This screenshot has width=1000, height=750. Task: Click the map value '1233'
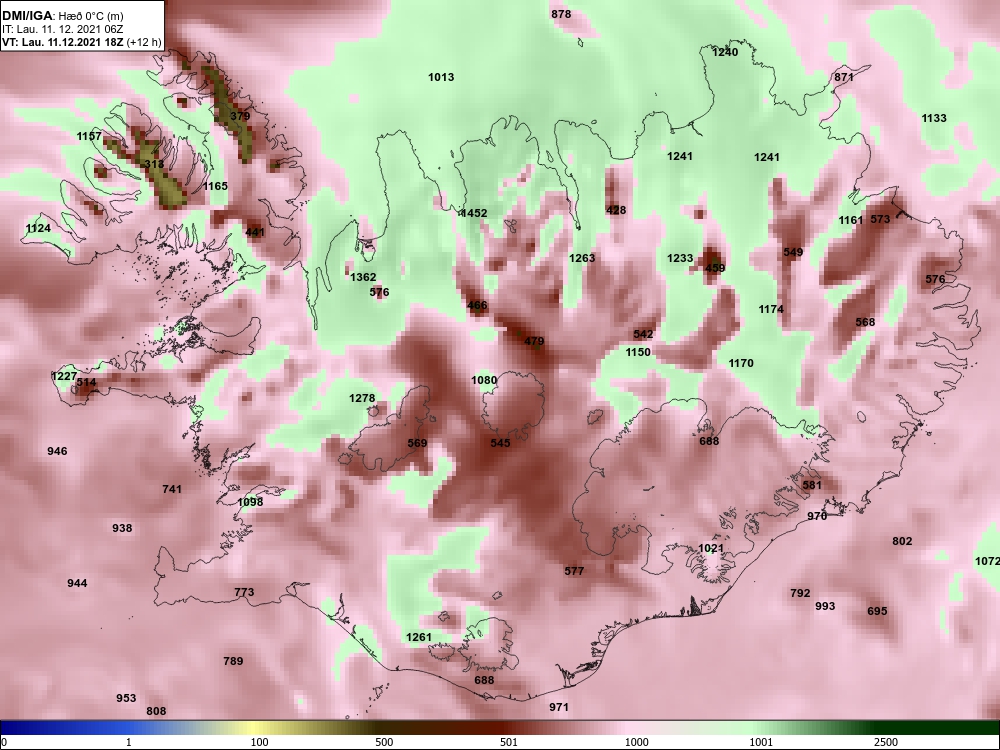coord(680,258)
